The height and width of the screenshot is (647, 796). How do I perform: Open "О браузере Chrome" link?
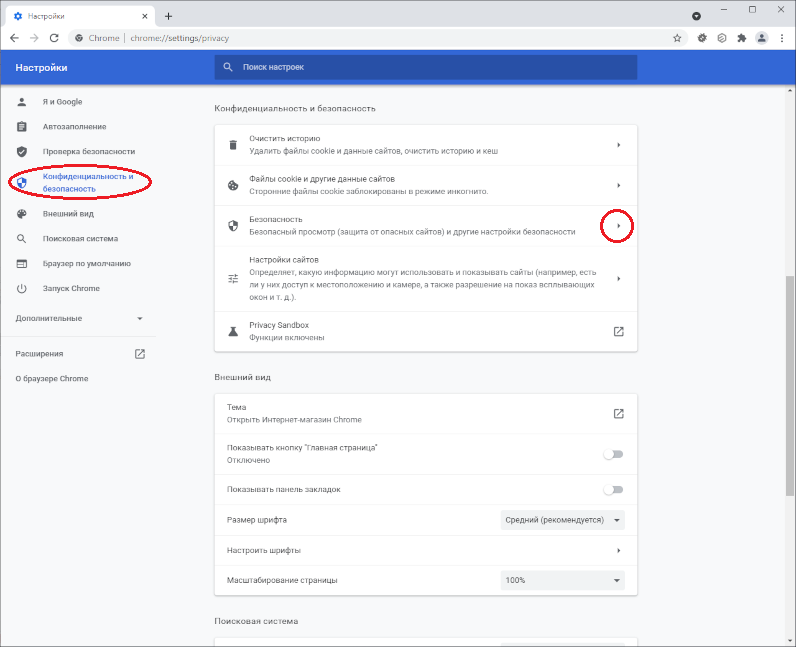click(52, 379)
